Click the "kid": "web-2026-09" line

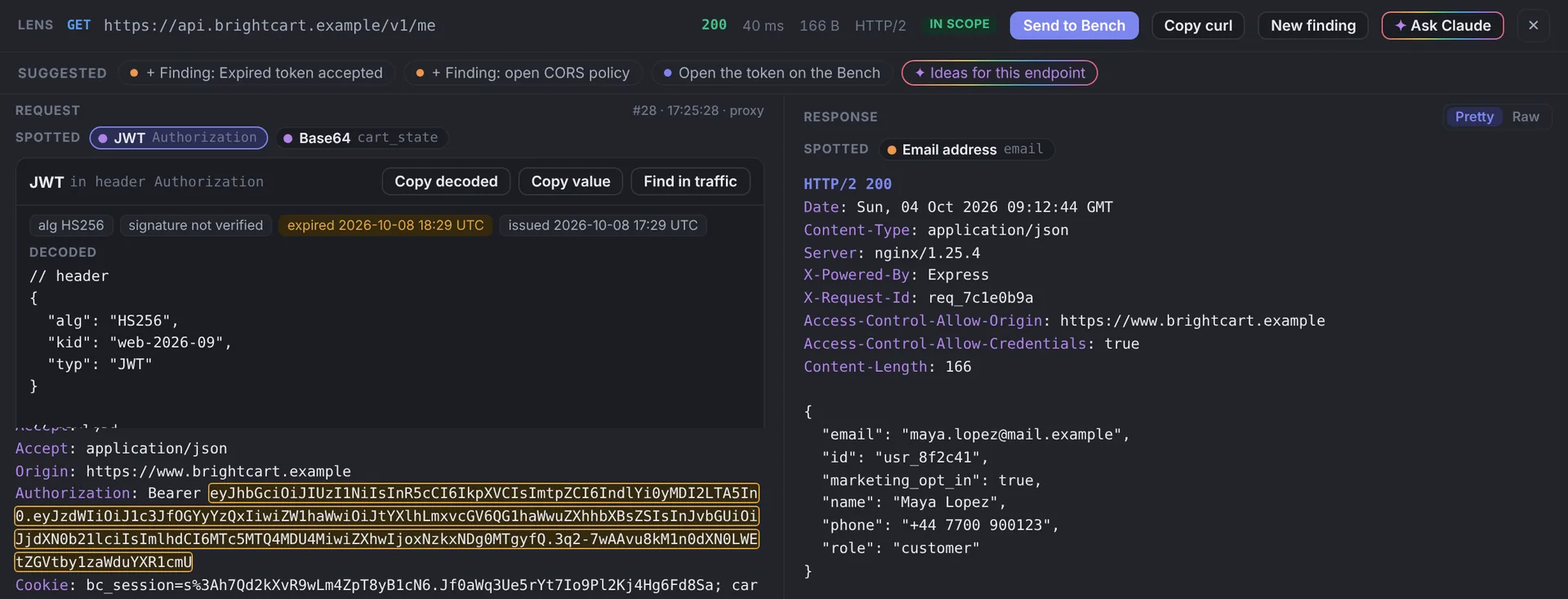pos(140,342)
